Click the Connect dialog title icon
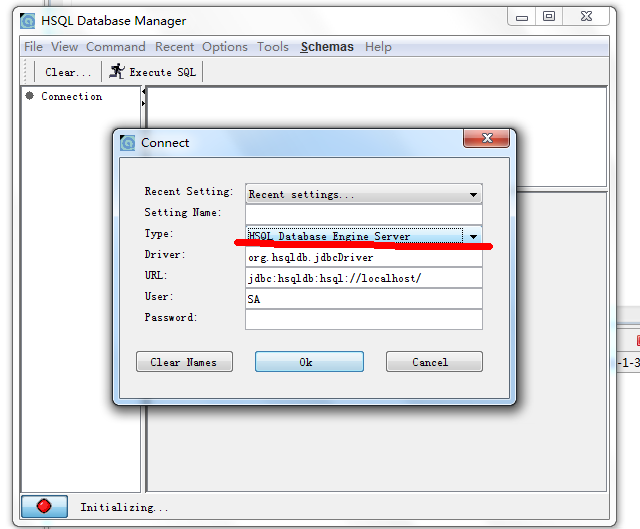 tap(127, 143)
